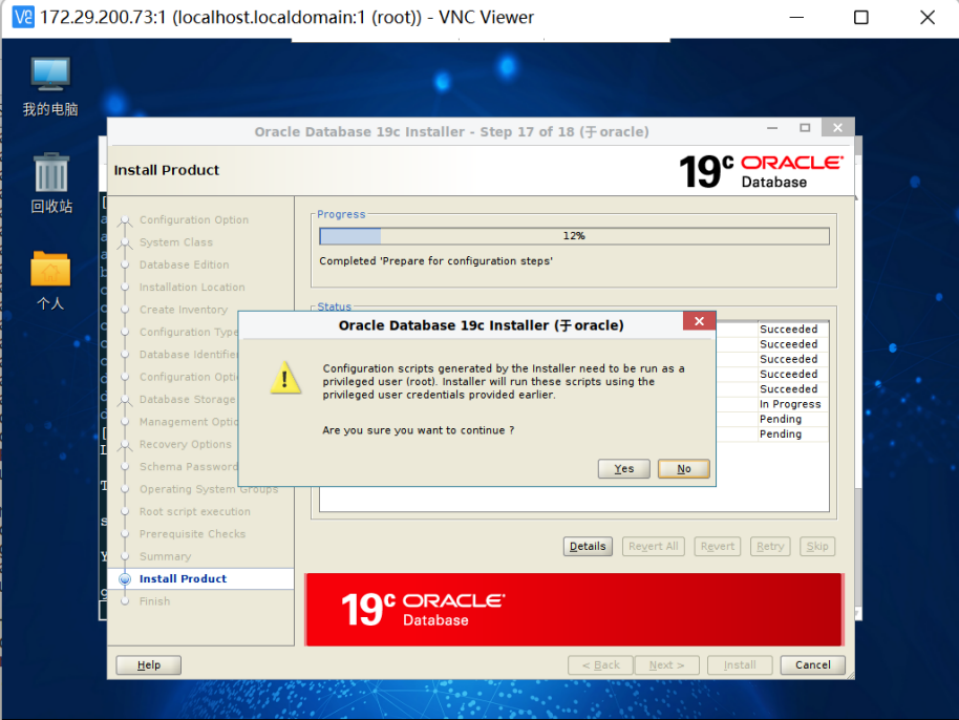Click the 12% installation progress bar
959x720 pixels.
click(x=573, y=236)
